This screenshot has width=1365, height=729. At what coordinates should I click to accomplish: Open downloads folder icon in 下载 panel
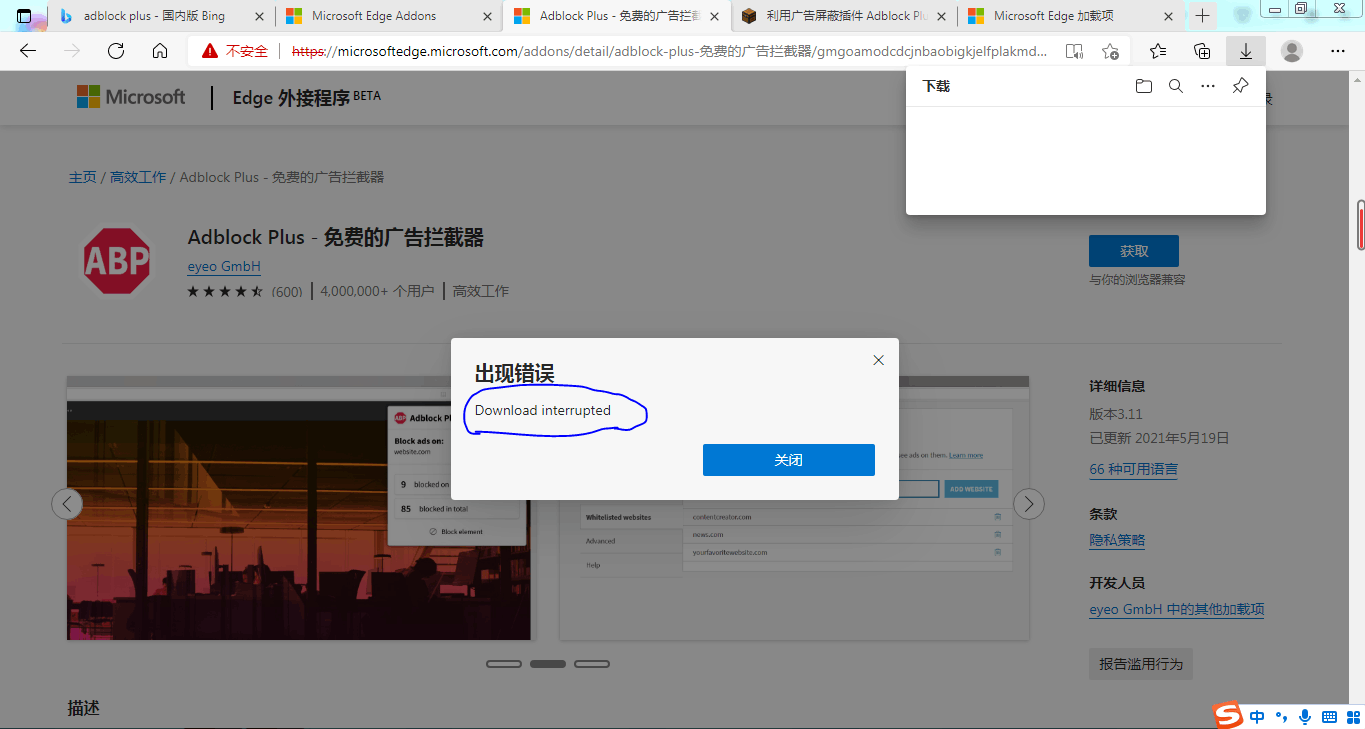click(x=1144, y=86)
